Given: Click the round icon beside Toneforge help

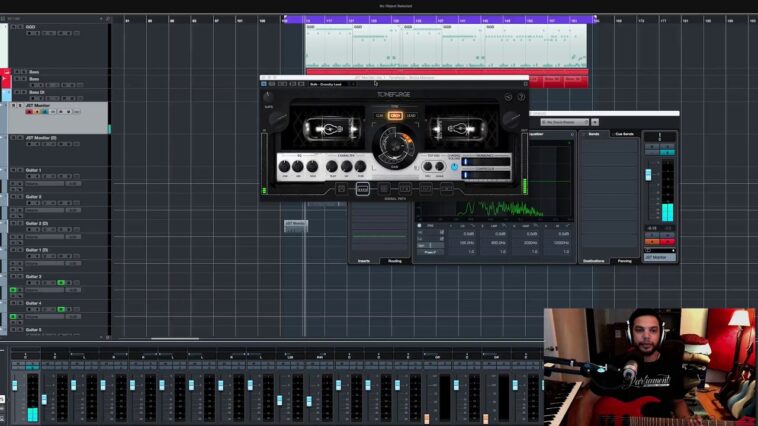Looking at the screenshot, I should (509, 97).
